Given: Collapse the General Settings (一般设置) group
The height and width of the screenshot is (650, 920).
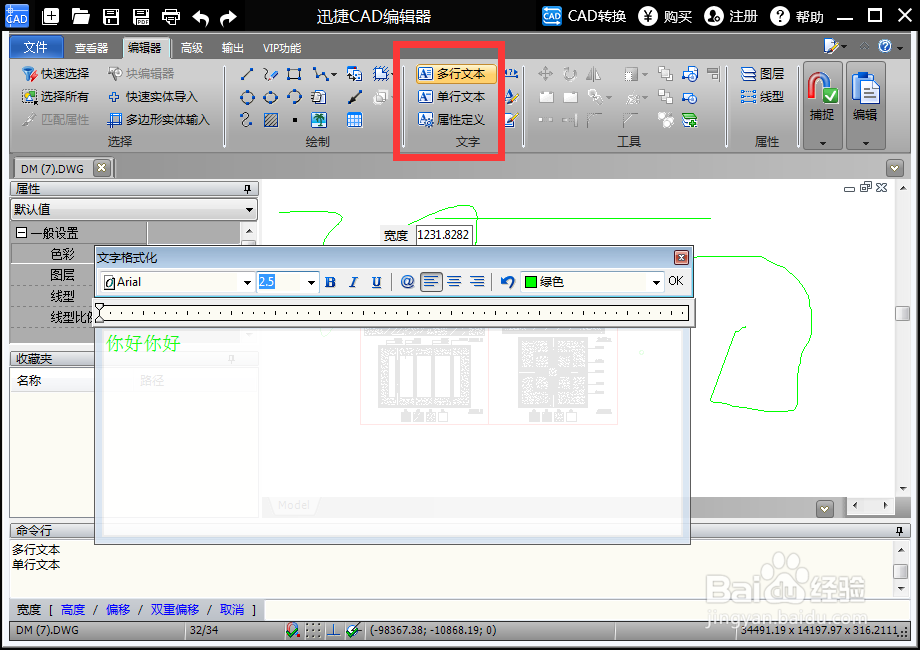Looking at the screenshot, I should click(22, 233).
